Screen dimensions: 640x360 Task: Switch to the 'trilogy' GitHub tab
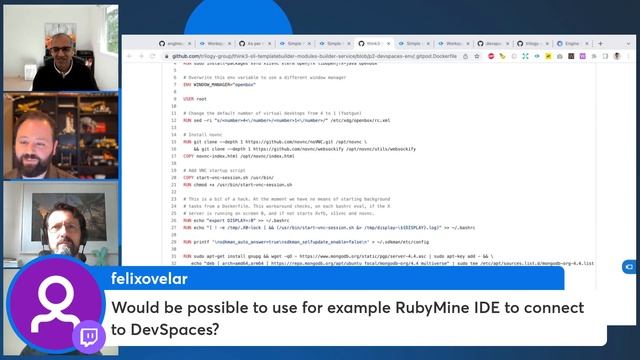pos(533,43)
